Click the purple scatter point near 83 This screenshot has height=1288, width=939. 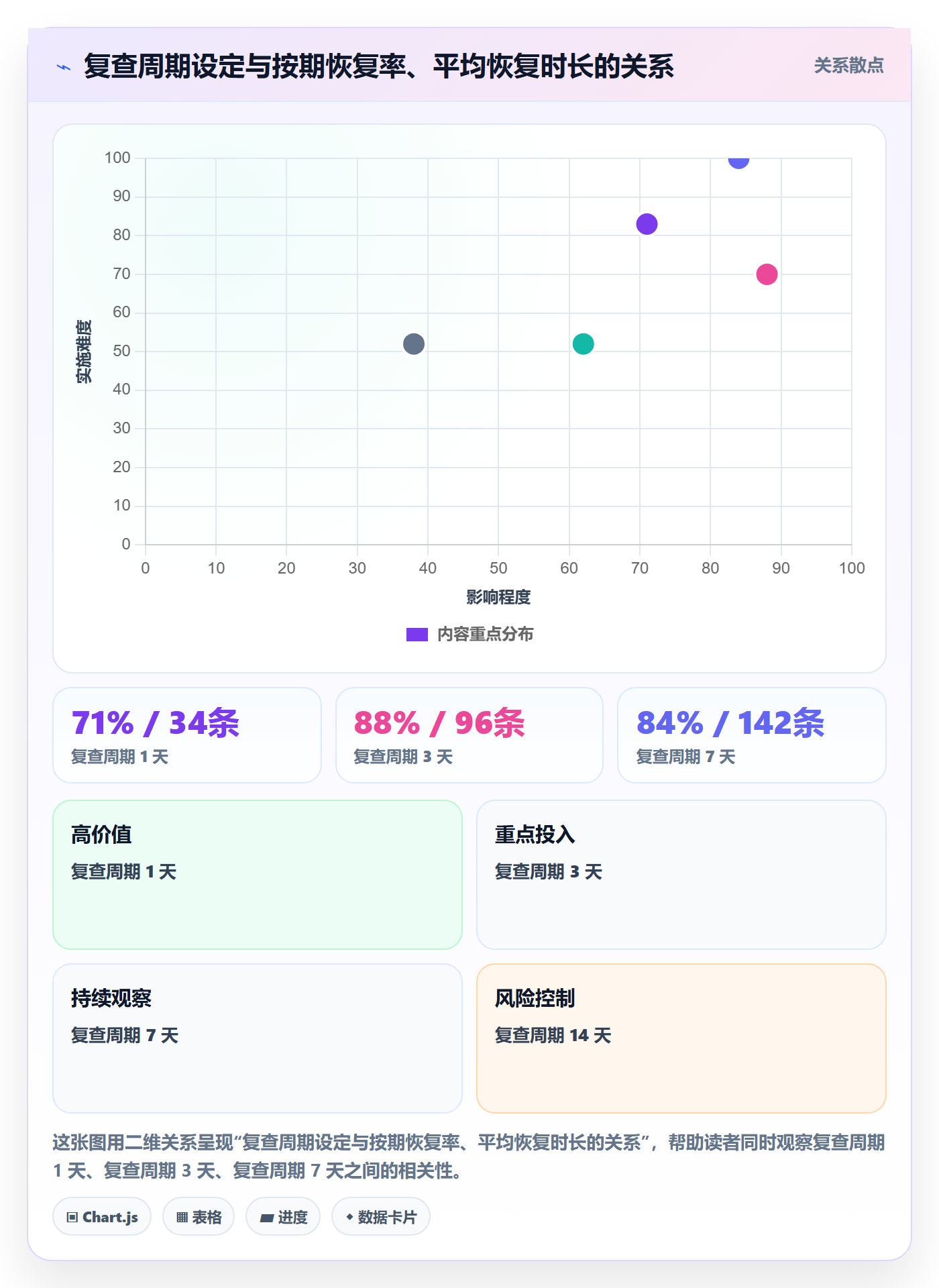(647, 224)
